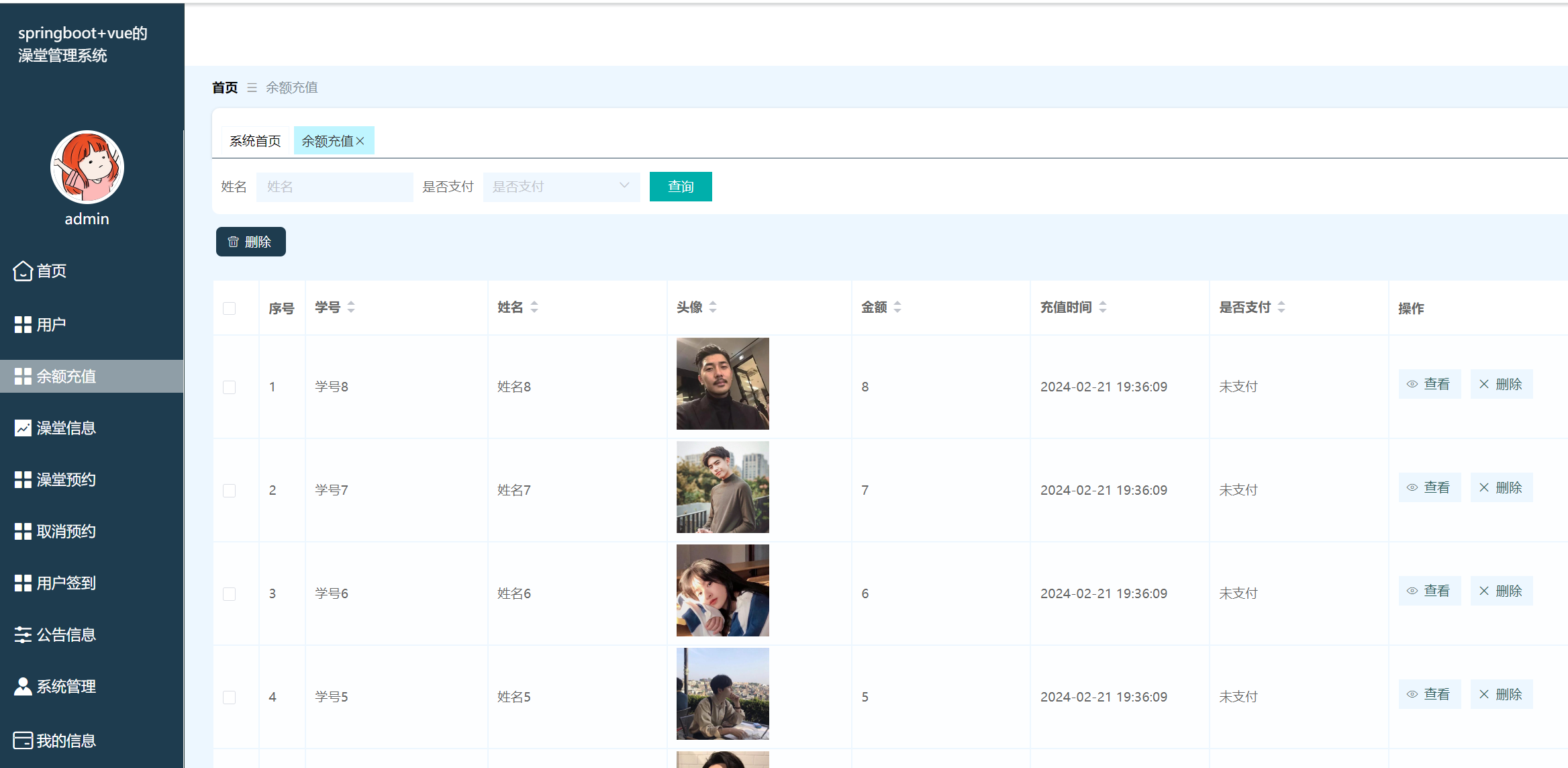Click the avatar thumbnail for 姓名6
This screenshot has height=768, width=1568.
722,591
